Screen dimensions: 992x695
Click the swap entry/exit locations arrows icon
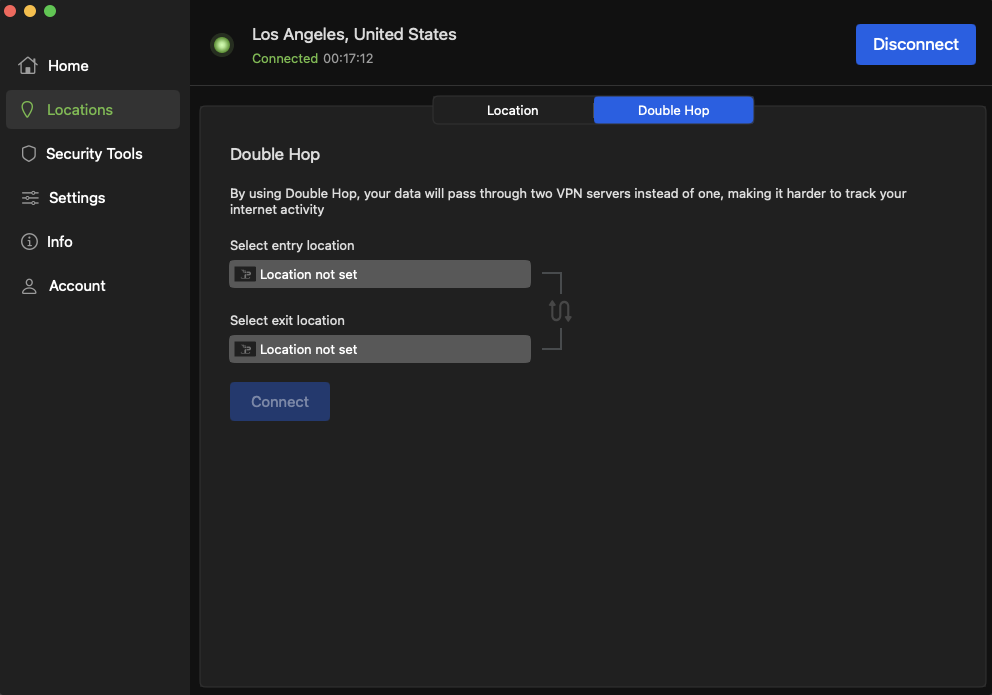pyautogui.click(x=560, y=311)
